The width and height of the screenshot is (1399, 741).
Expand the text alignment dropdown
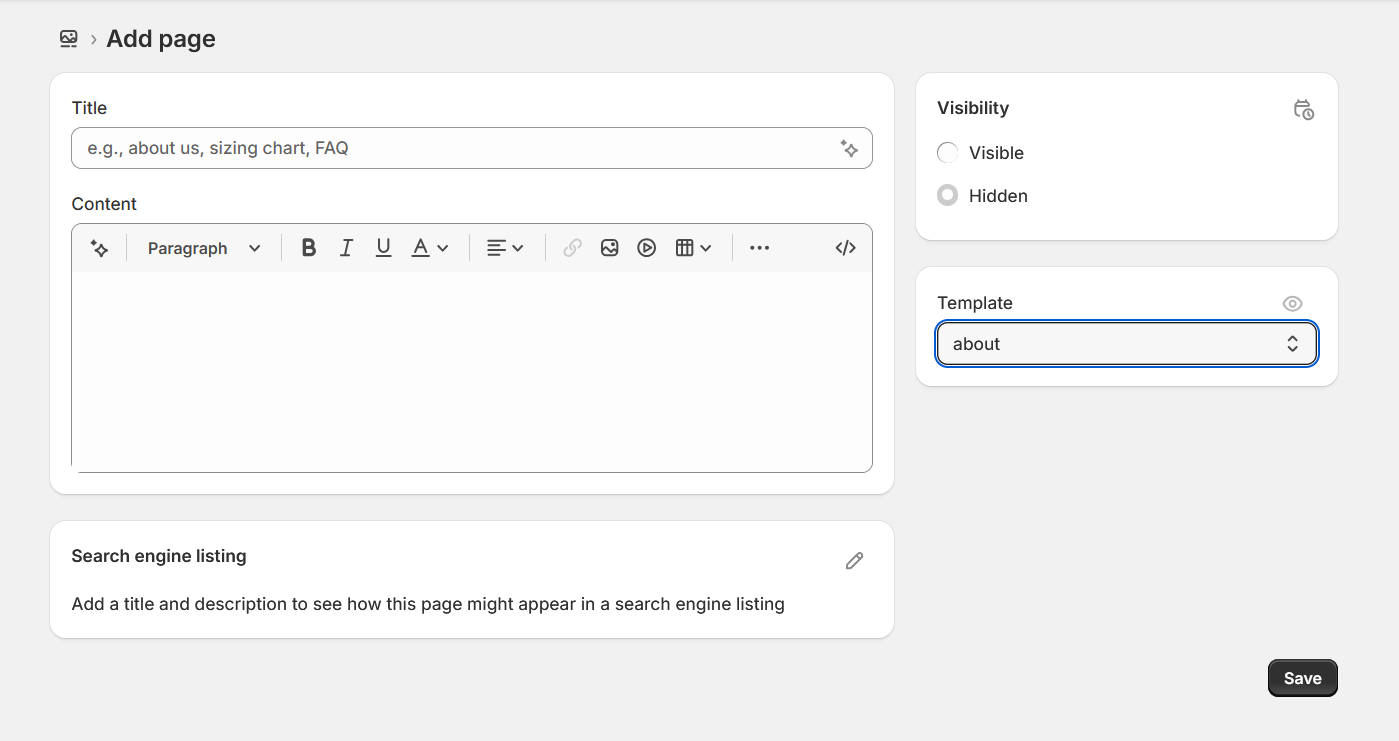pos(505,247)
